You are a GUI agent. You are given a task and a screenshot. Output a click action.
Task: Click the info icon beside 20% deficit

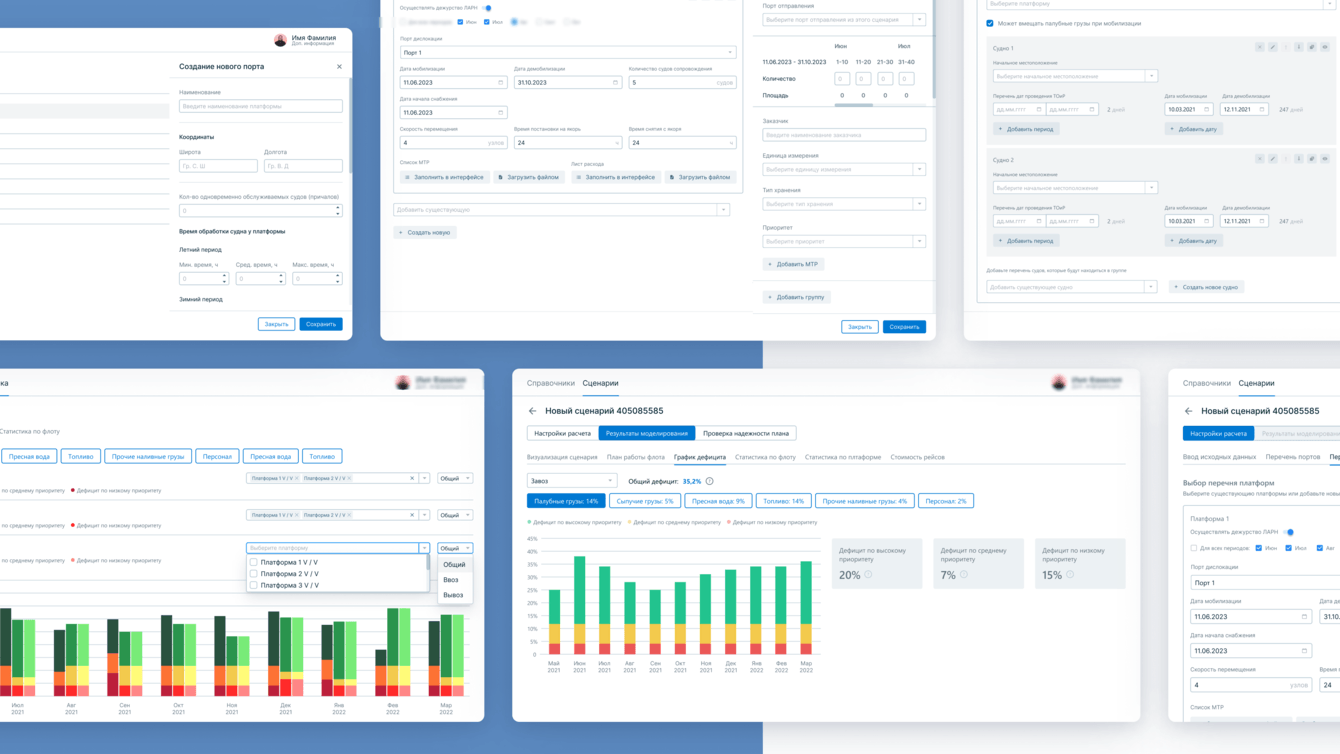[868, 575]
